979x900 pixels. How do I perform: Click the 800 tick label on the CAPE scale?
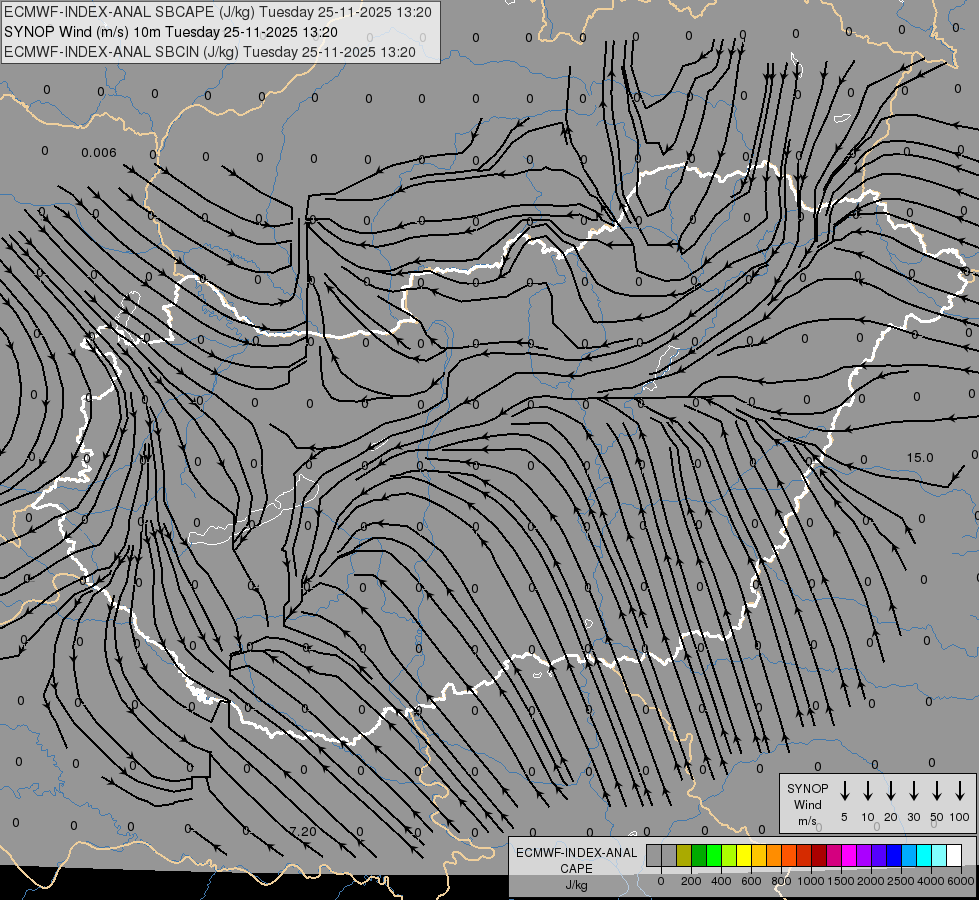click(x=781, y=881)
